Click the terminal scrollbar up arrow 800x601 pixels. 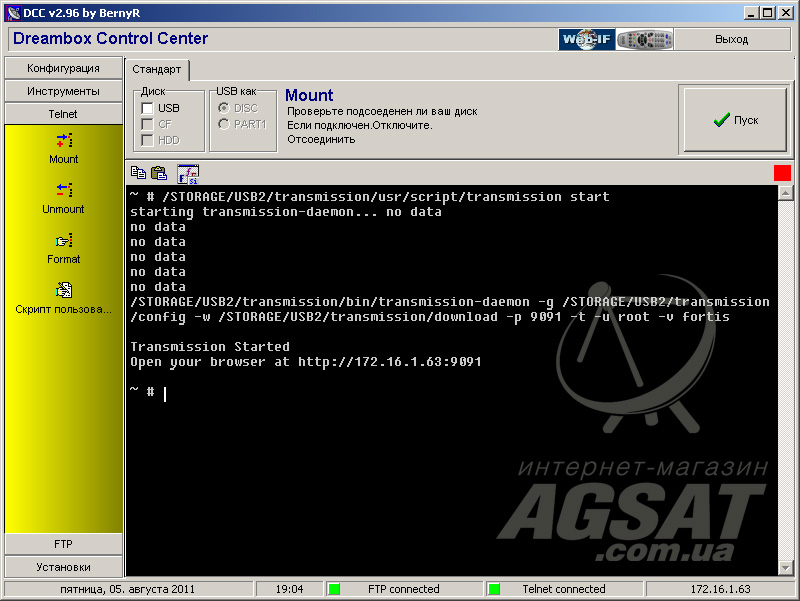(x=785, y=193)
